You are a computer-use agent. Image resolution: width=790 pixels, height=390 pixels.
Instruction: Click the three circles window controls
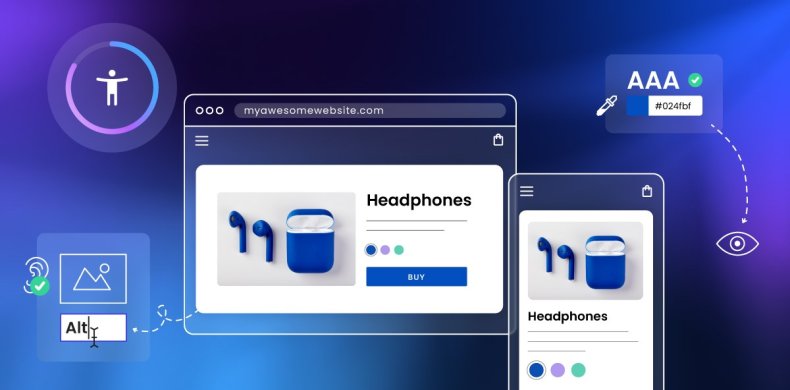209,110
